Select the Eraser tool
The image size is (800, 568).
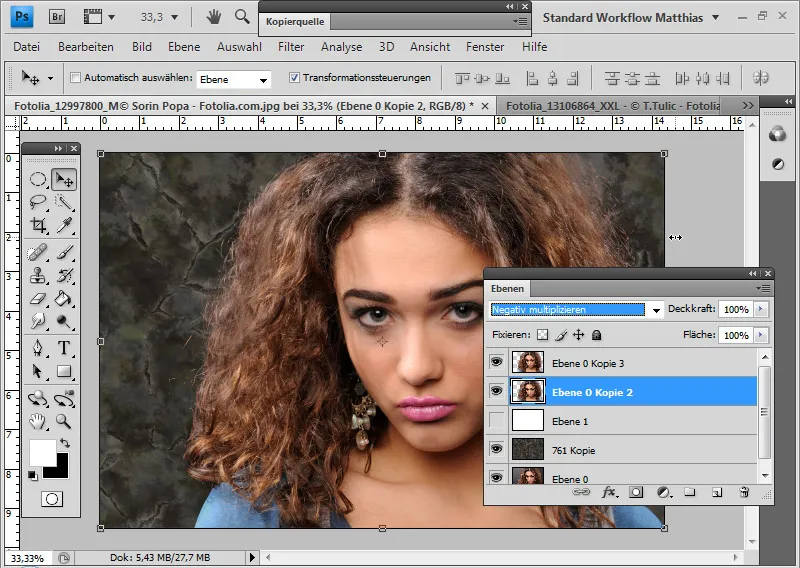[x=38, y=298]
